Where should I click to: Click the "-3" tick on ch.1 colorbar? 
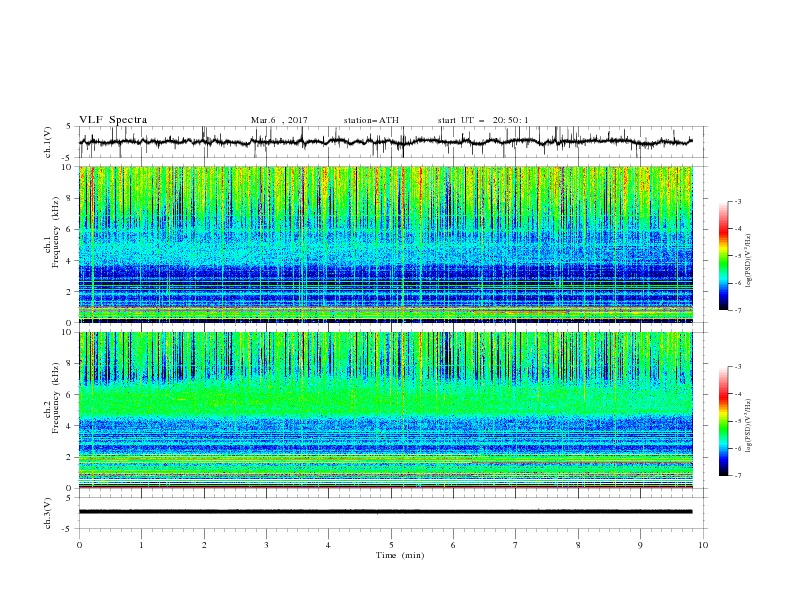[x=738, y=201]
